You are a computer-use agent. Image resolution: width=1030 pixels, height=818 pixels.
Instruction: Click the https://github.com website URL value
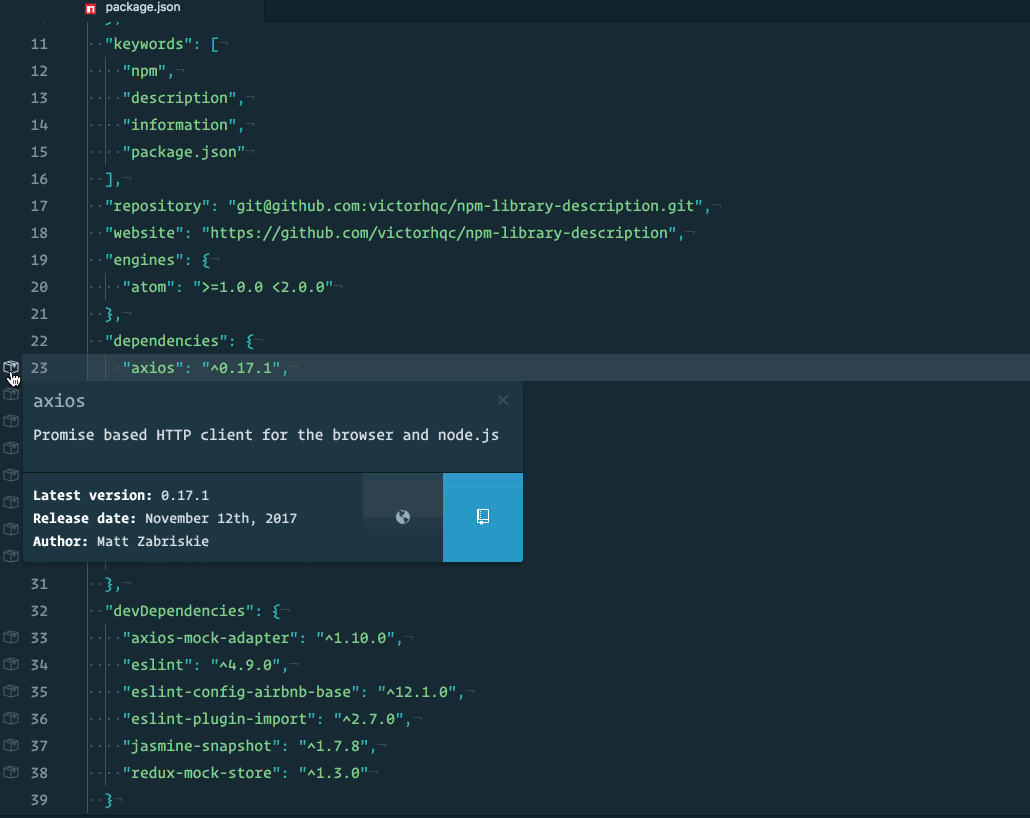[x=439, y=233]
